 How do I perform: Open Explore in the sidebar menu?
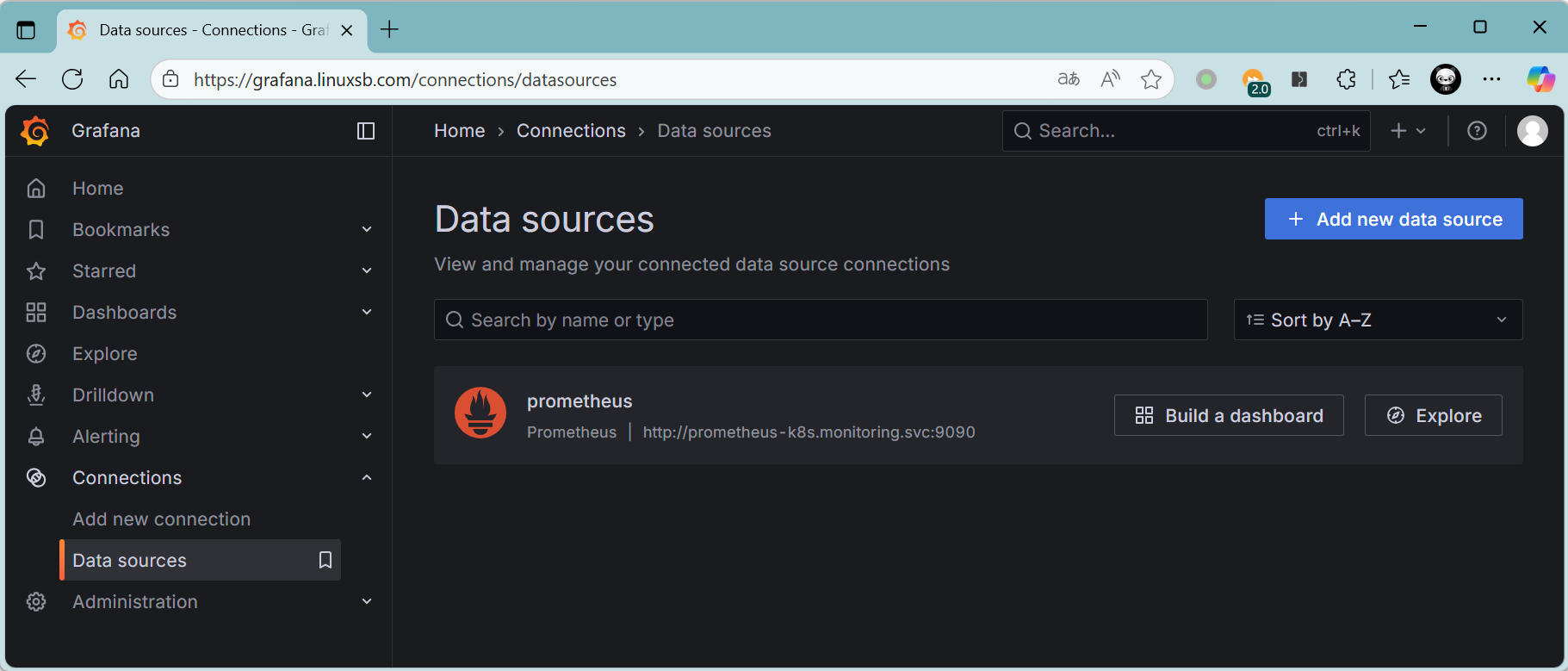pos(105,353)
